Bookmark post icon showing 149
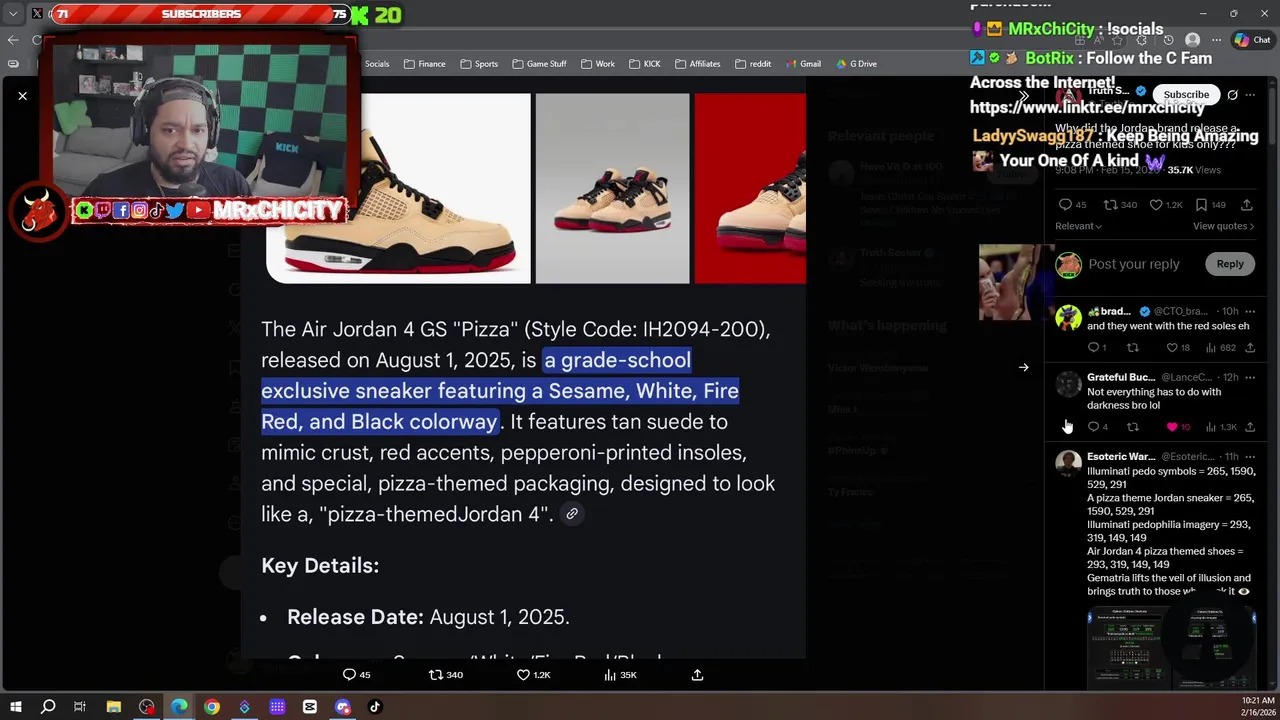This screenshot has height=720, width=1280. (x=1201, y=205)
